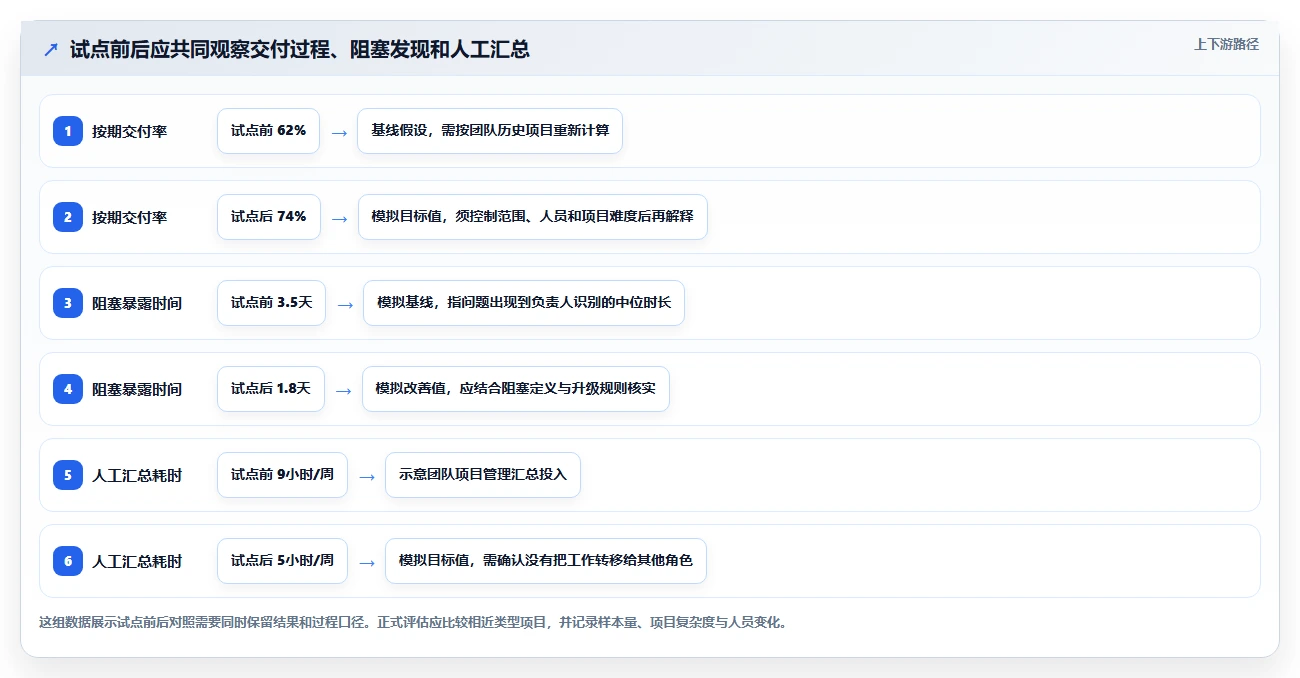The image size is (1300, 678).
Task: Click the number 5 badge
Action: click(68, 475)
